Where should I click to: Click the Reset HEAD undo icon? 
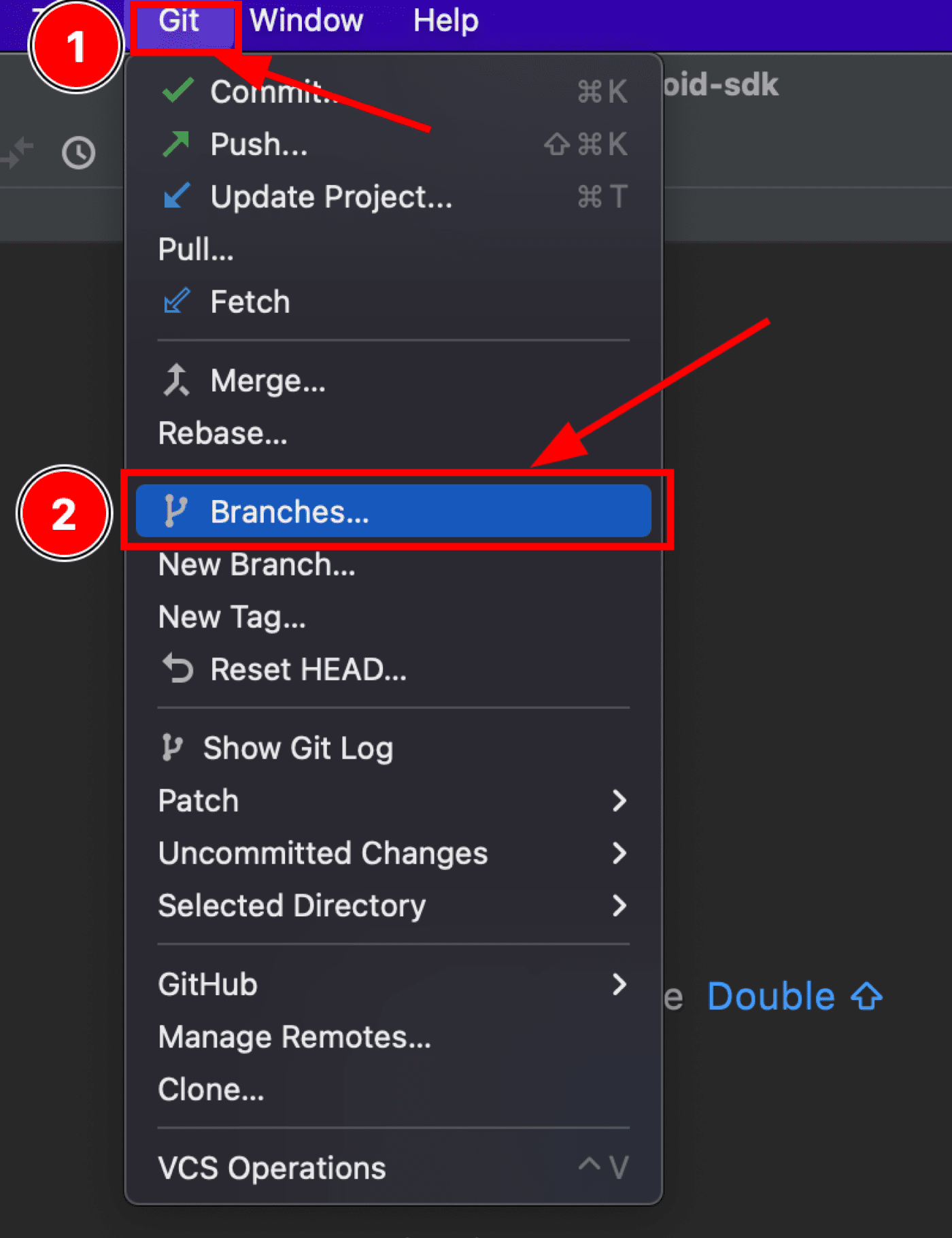coord(178,669)
